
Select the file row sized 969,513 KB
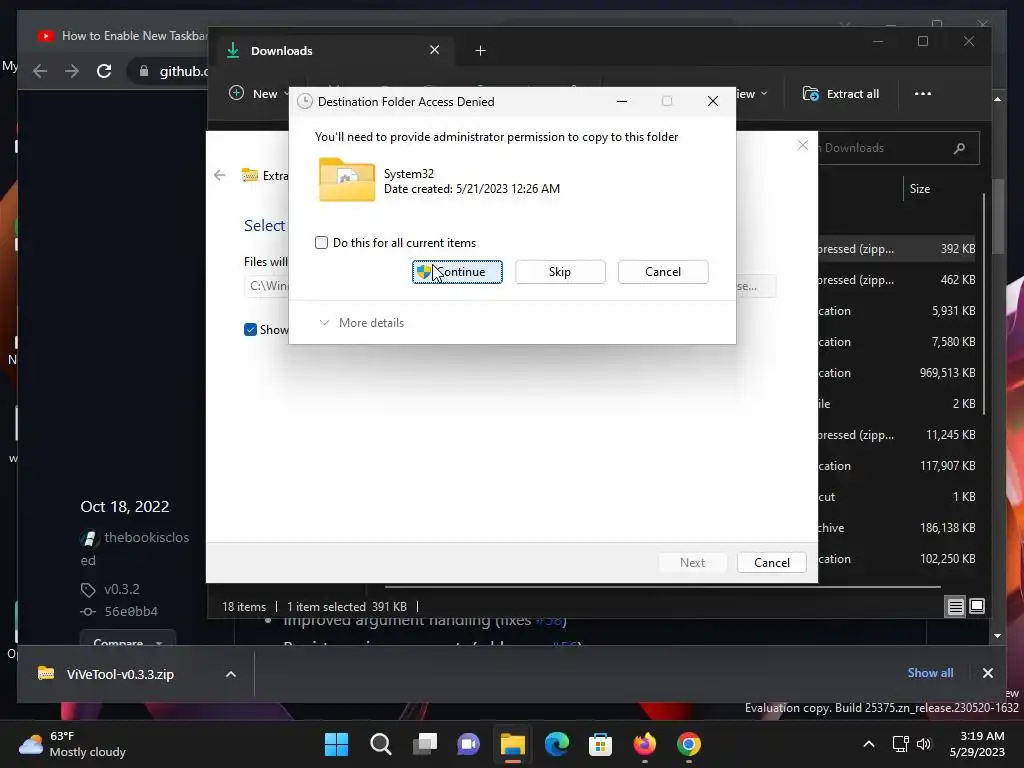click(x=897, y=373)
